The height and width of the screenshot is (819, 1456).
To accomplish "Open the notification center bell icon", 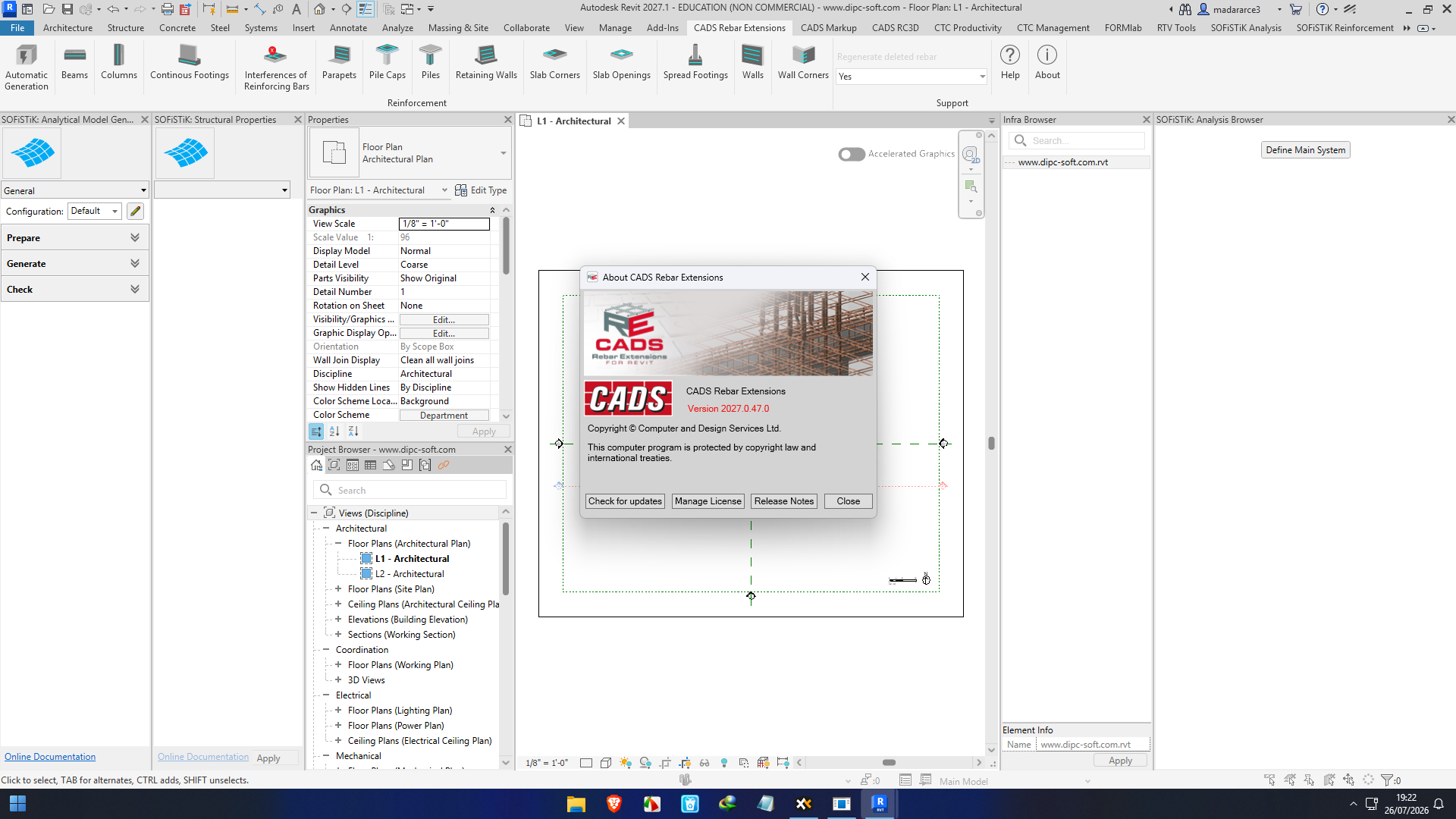I will tap(1439, 804).
